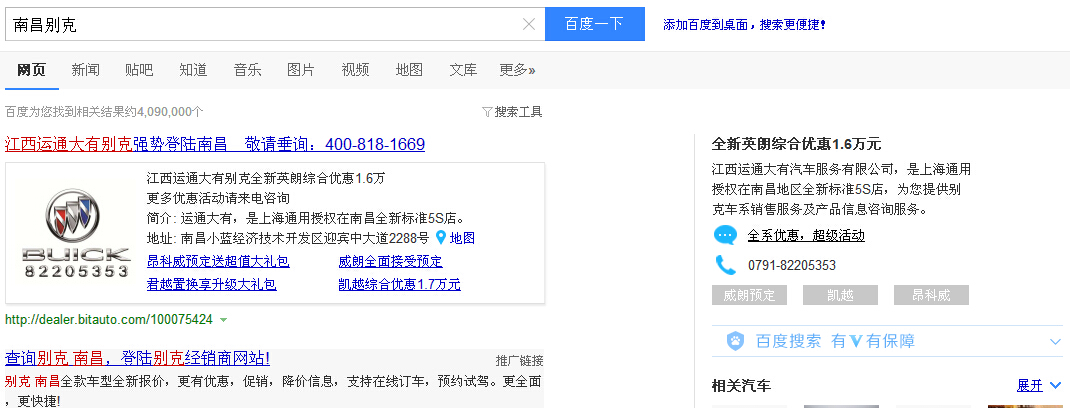Click the result count text 4,090,000个

coord(170,112)
